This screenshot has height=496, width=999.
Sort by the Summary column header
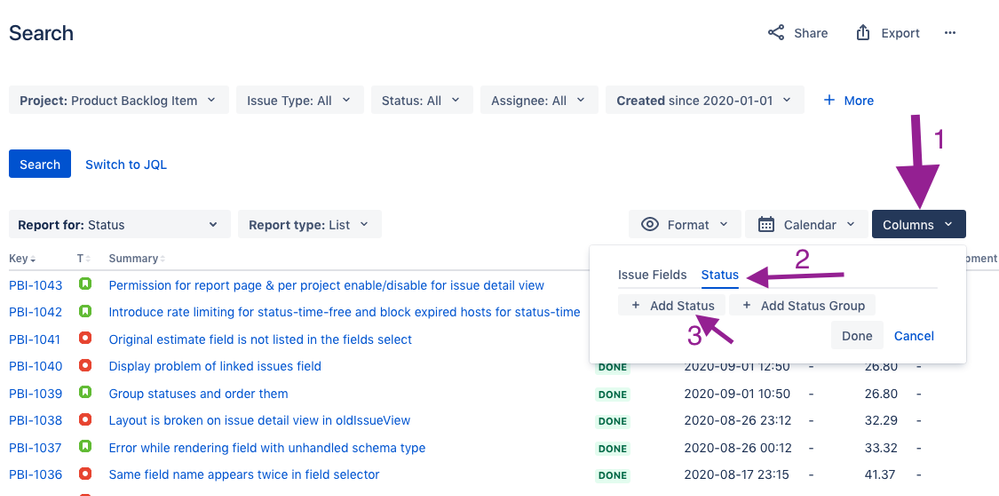click(x=136, y=259)
